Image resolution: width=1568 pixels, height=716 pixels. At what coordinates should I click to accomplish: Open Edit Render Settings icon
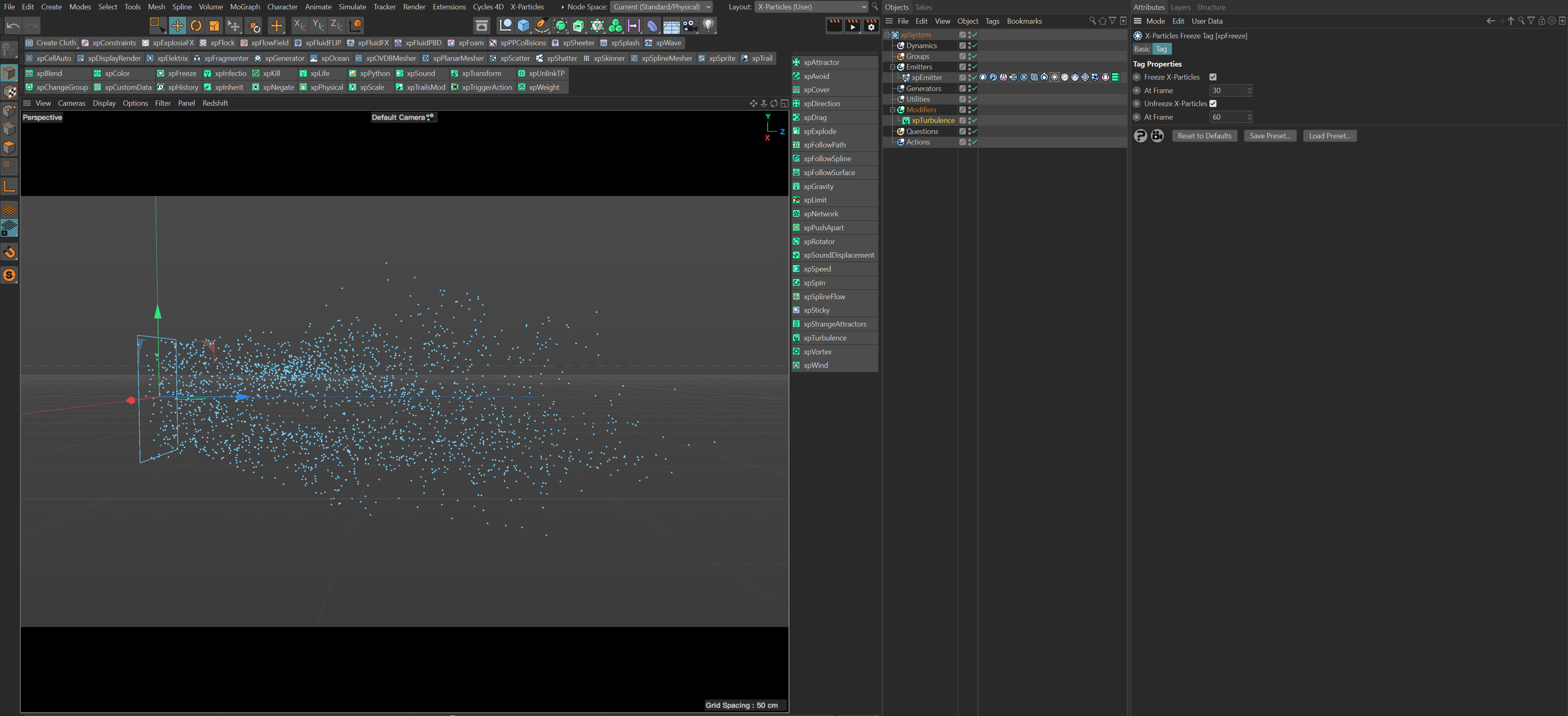click(x=871, y=26)
